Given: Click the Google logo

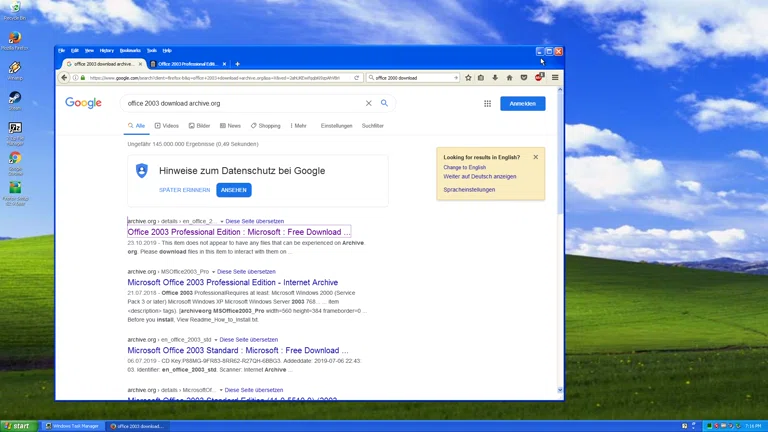Looking at the screenshot, I should pos(83,103).
